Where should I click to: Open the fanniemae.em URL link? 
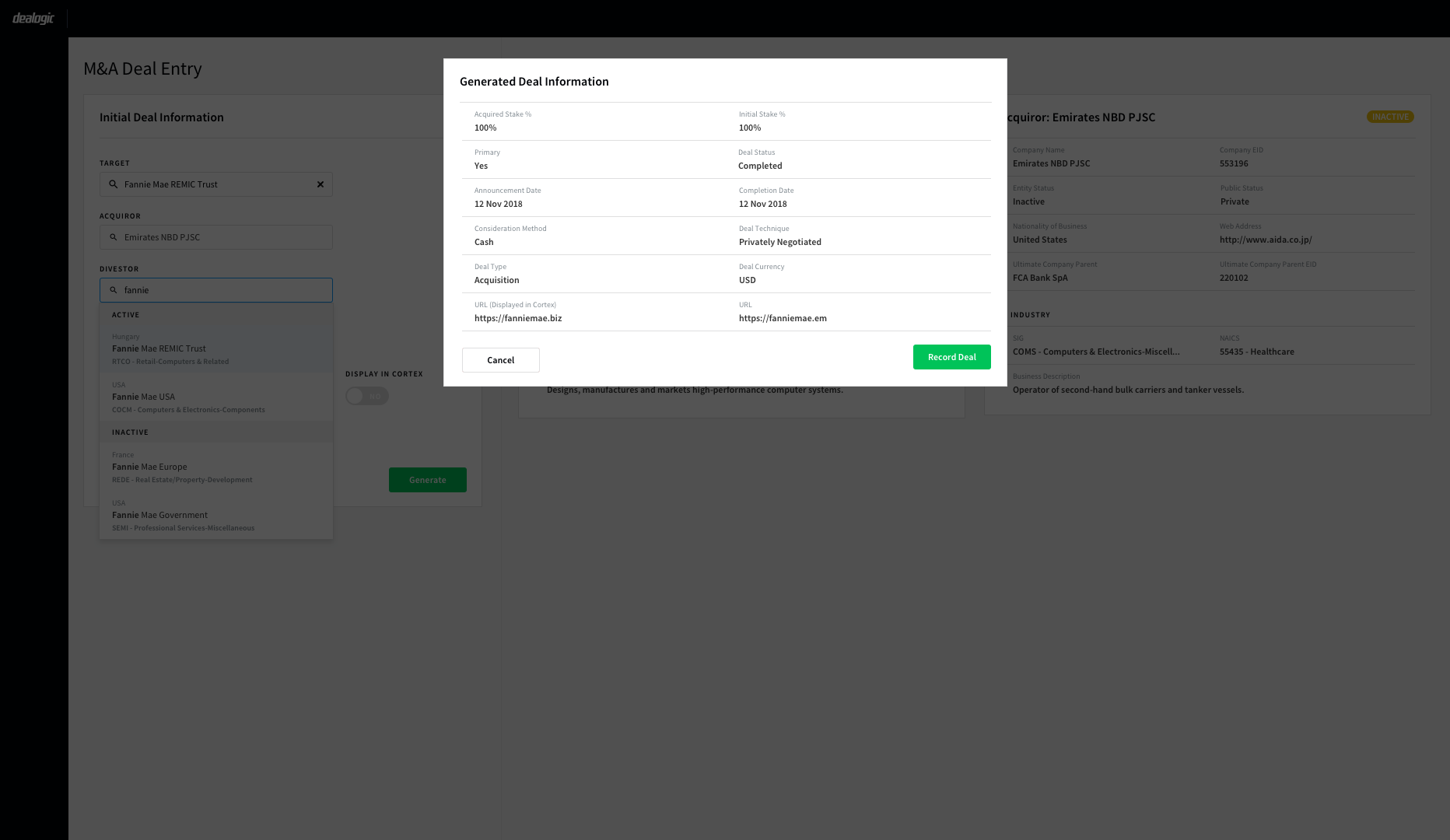tap(783, 318)
